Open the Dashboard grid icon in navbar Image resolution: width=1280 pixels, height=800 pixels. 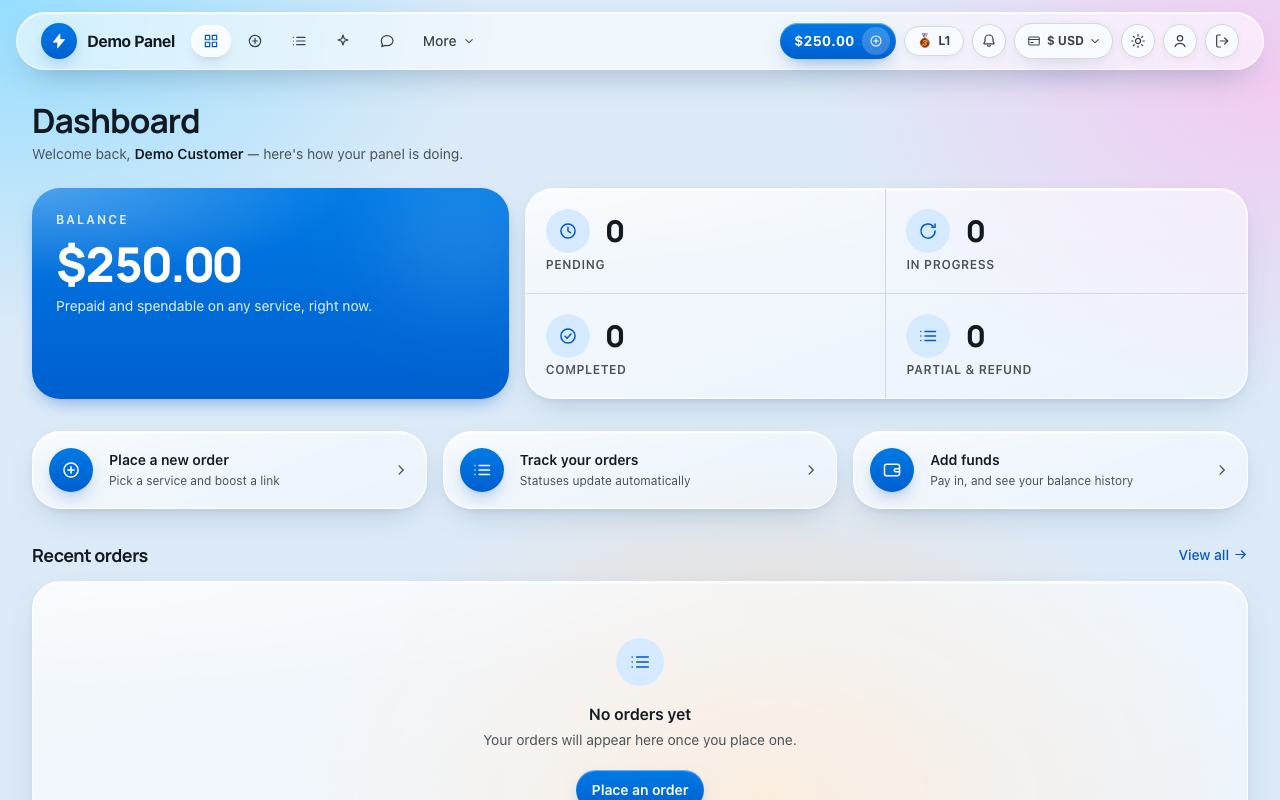coord(211,41)
